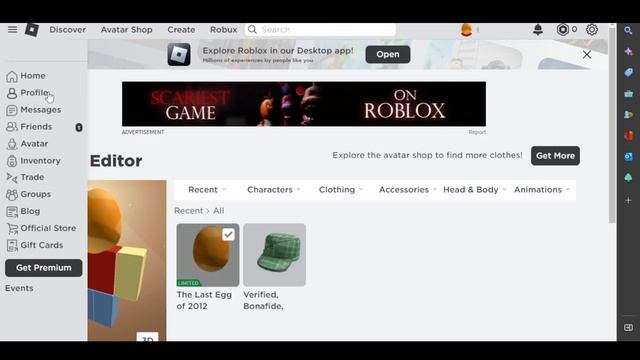This screenshot has height=360, width=640.
Task: Click the Groups icon in sidebar
Action: [12, 194]
